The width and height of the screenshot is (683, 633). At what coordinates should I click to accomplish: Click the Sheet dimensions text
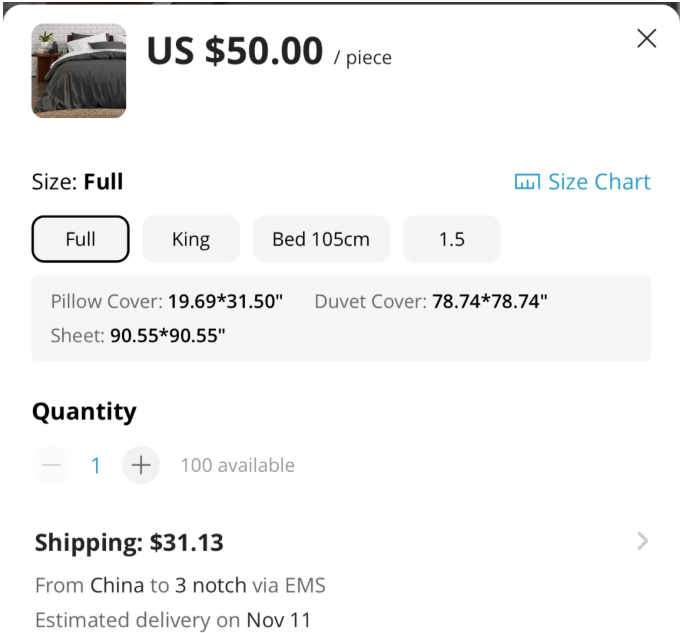[138, 336]
